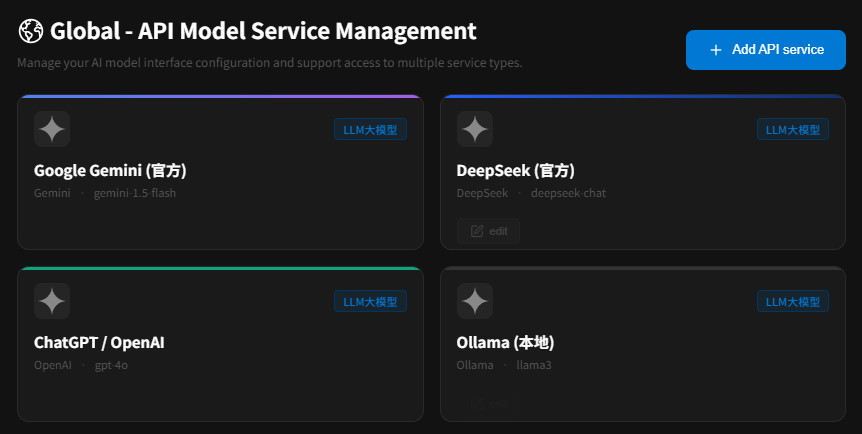Image resolution: width=862 pixels, height=434 pixels.
Task: Click the LLM大模型 badge on DeepSeek card
Action: (793, 129)
